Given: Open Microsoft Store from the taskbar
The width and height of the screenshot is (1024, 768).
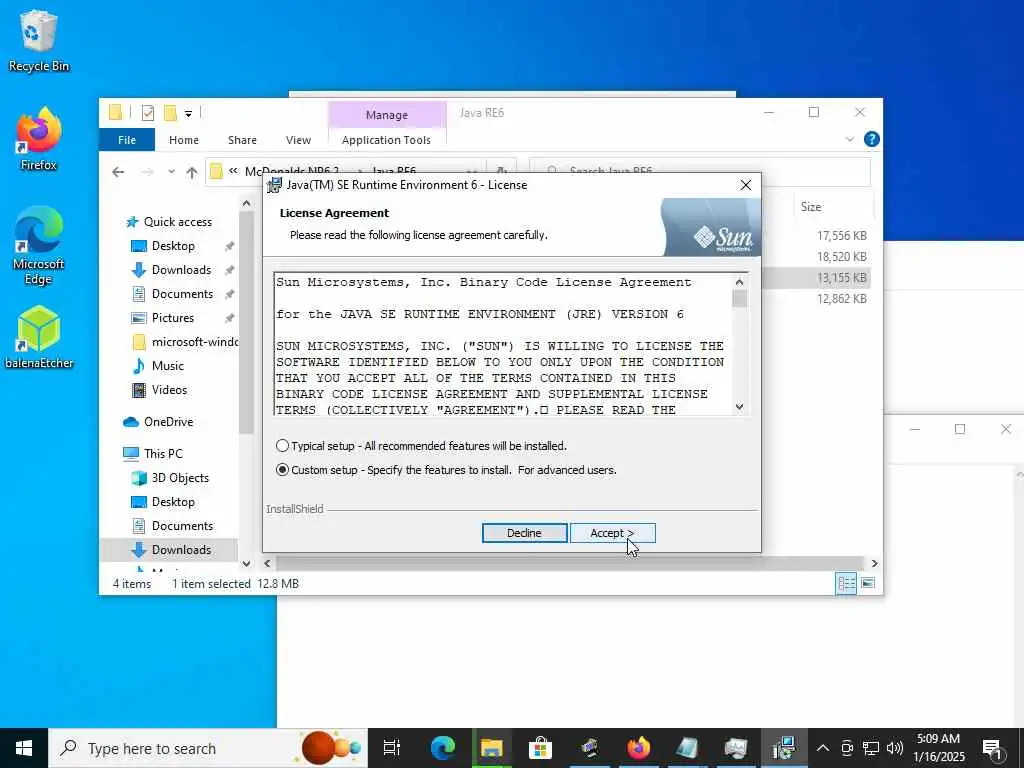Looking at the screenshot, I should coord(541,748).
